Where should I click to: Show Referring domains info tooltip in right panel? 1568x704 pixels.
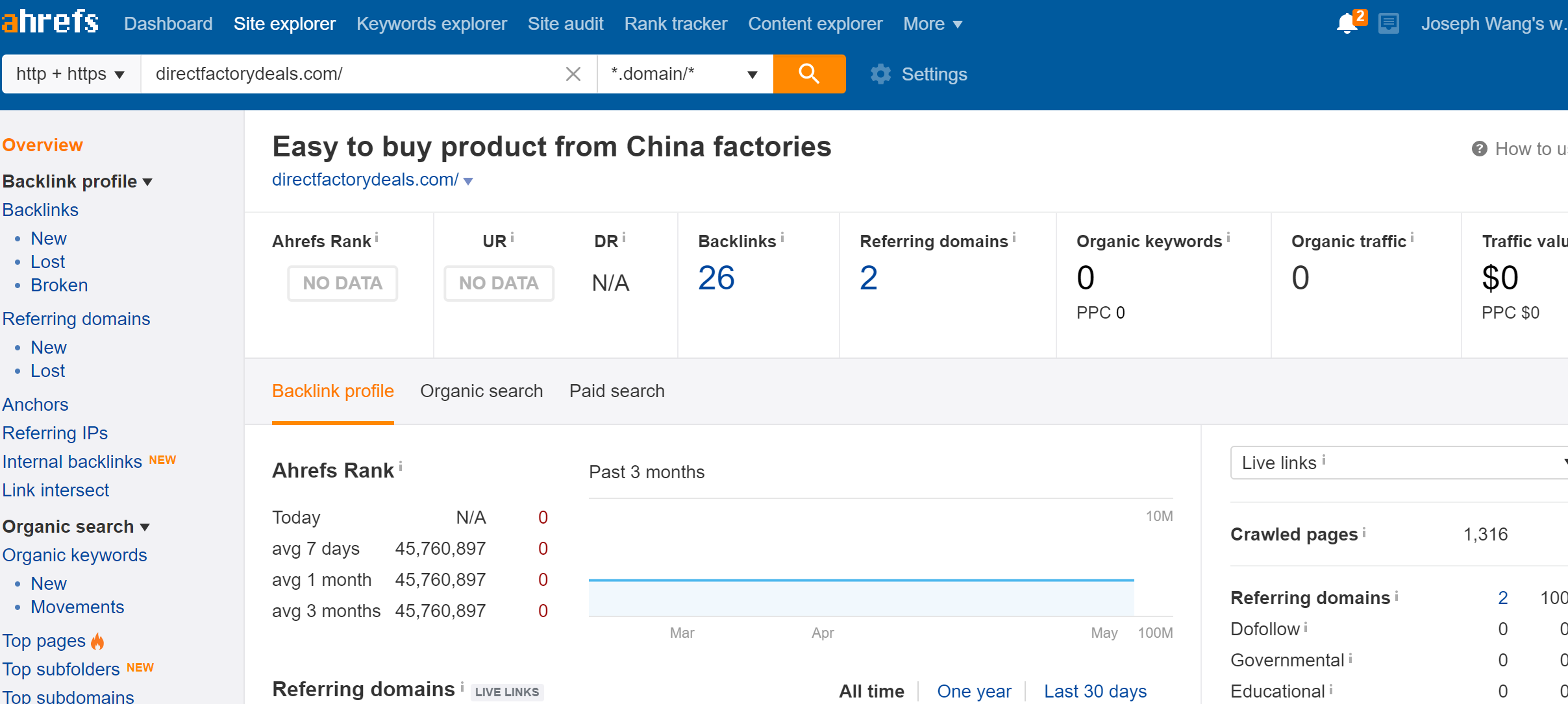(1397, 596)
